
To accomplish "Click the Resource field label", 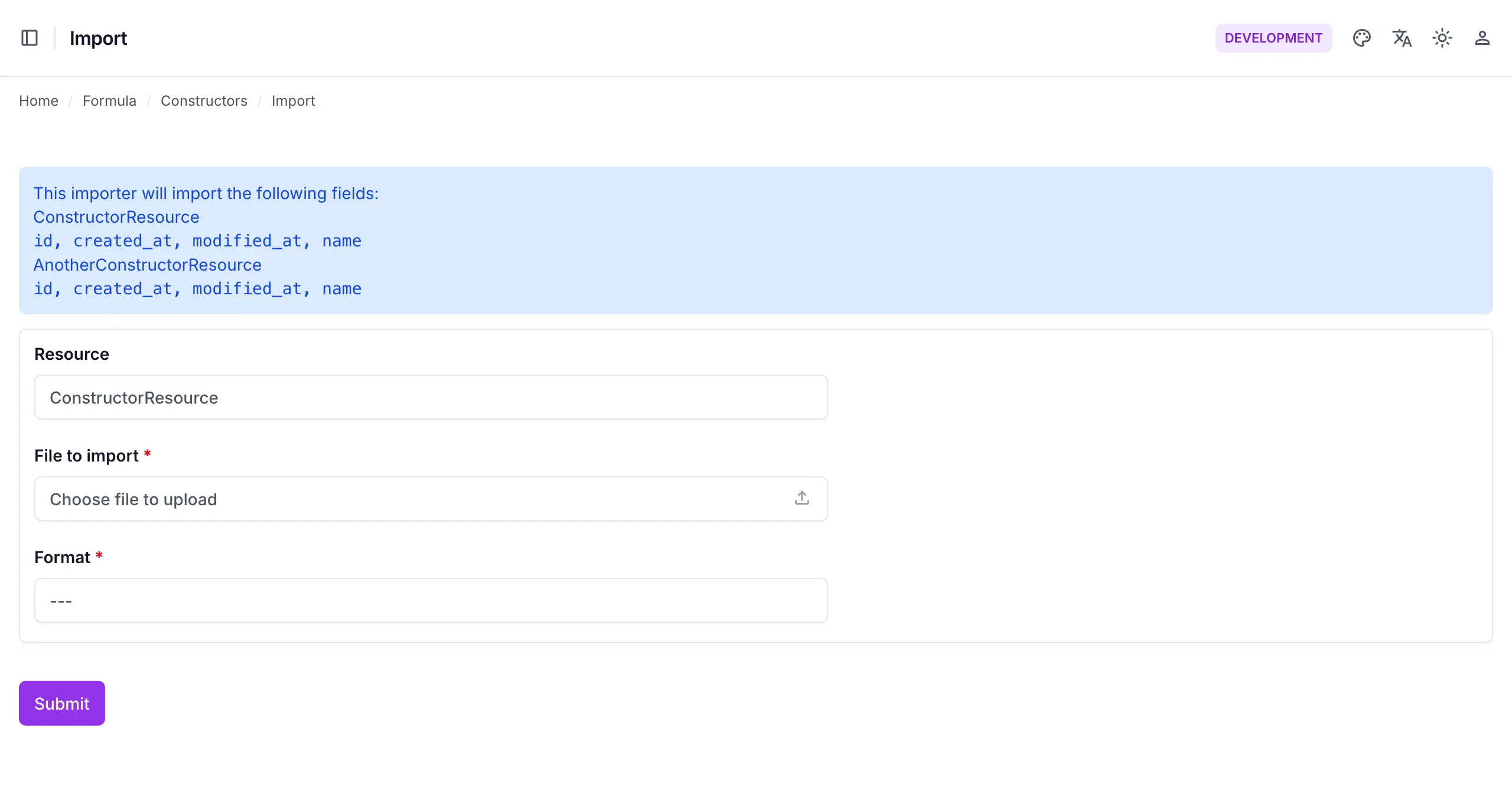I will (x=71, y=354).
